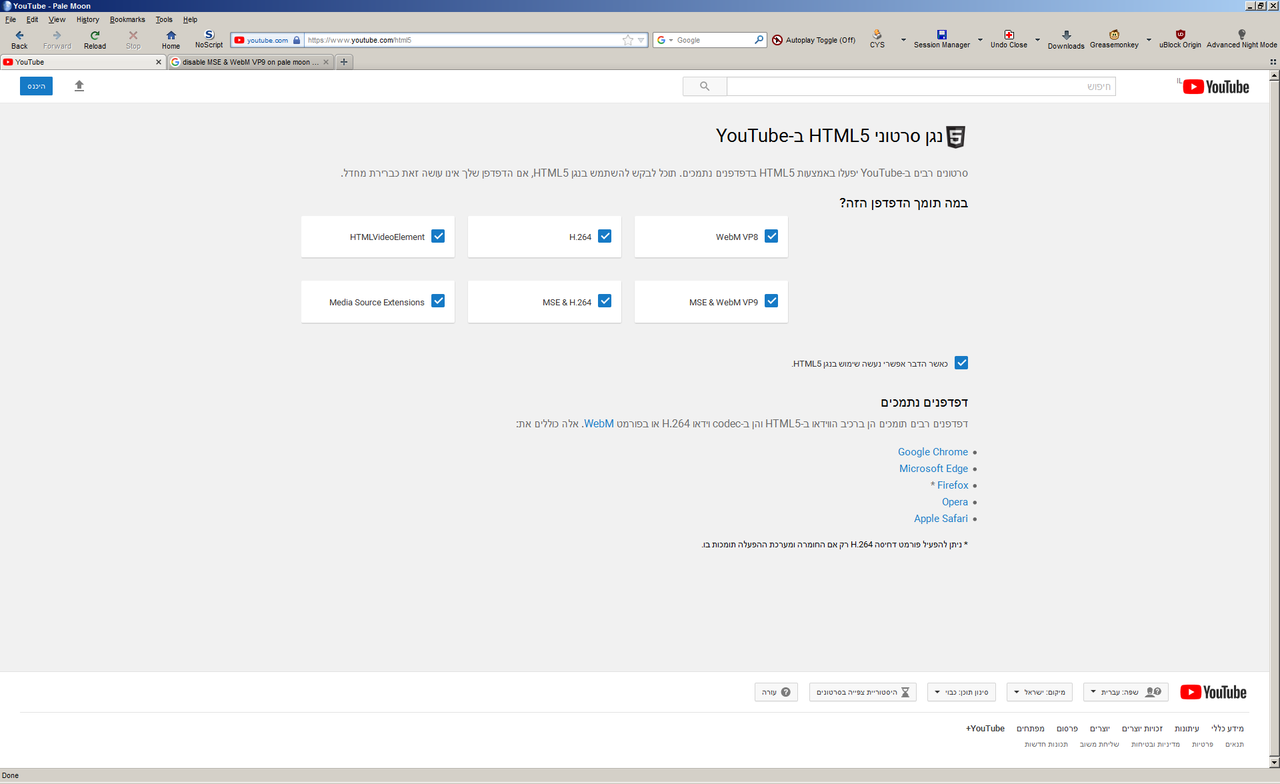Reload the current page

[95, 39]
